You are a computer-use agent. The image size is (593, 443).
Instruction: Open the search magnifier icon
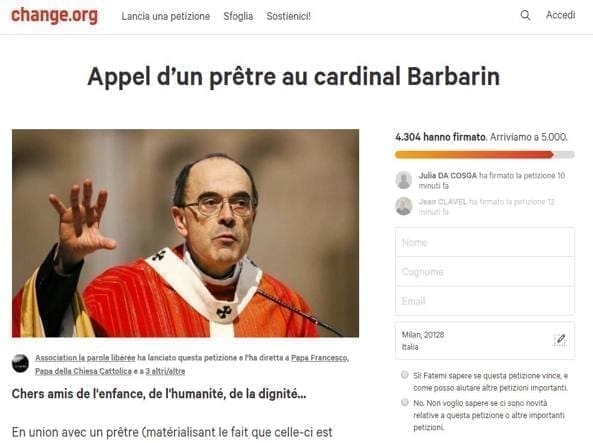click(525, 16)
